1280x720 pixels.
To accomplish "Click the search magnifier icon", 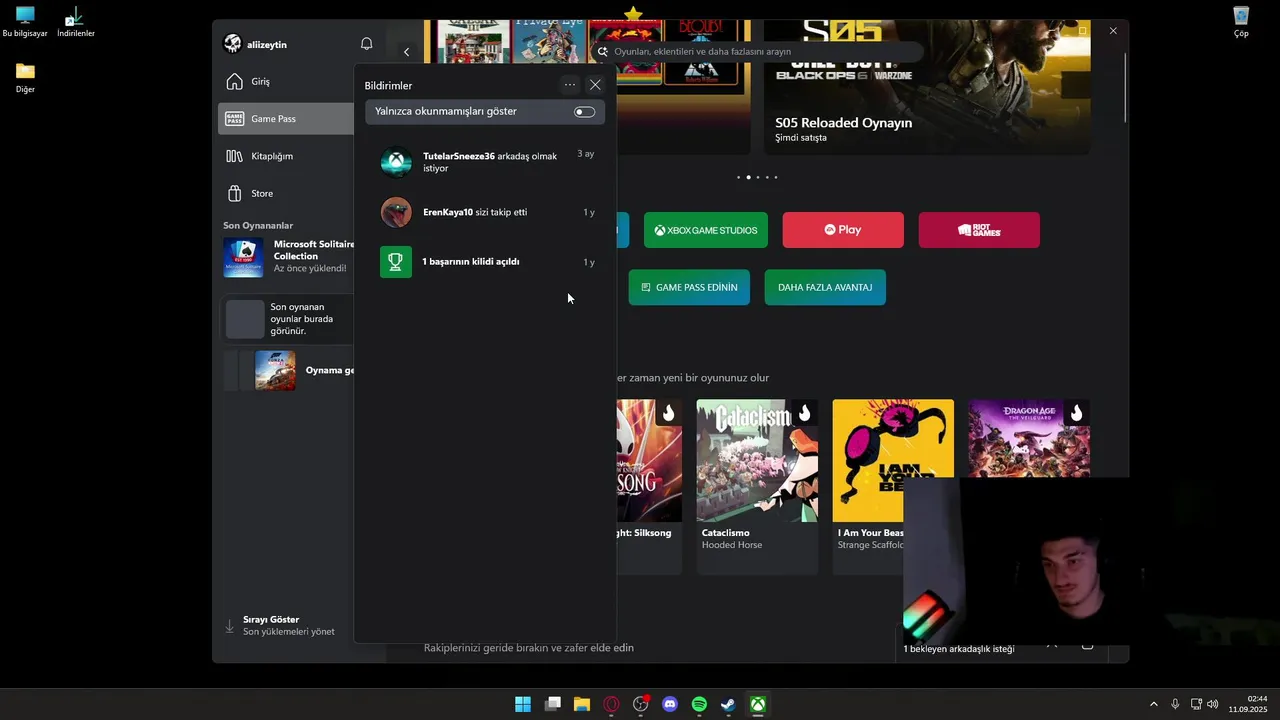I will [x=602, y=51].
